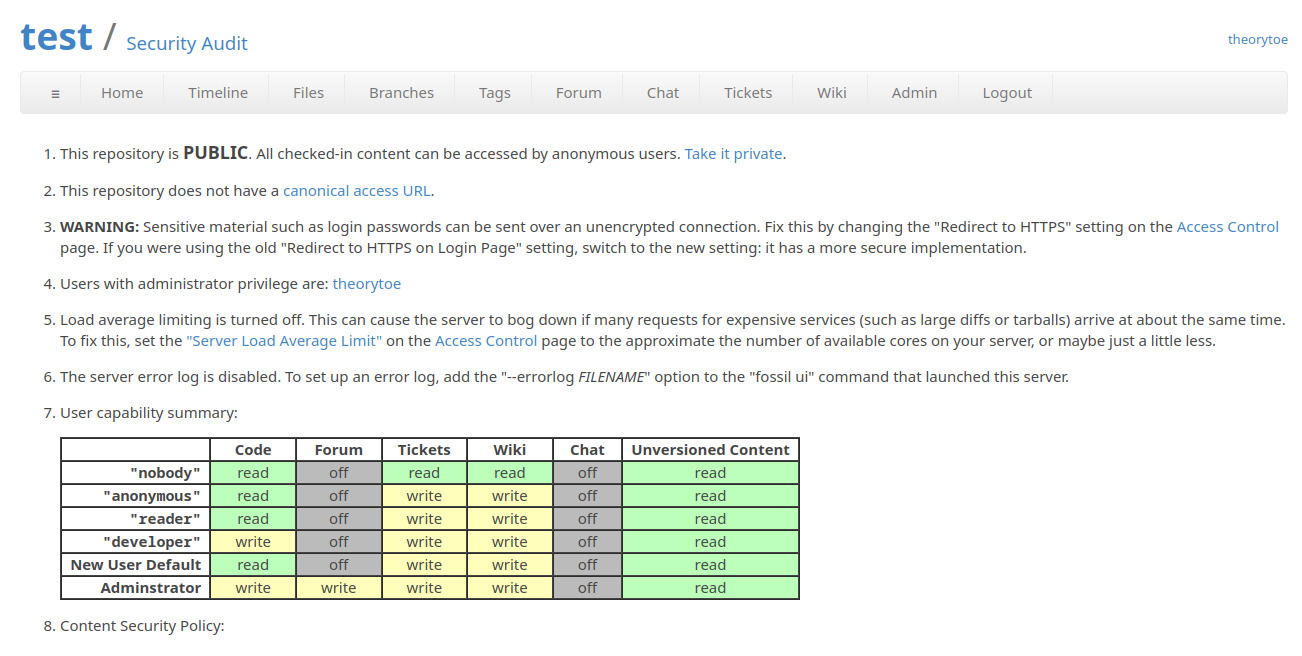This screenshot has width=1302, height=656.
Task: Set up a canonical access URL
Action: coord(357,190)
